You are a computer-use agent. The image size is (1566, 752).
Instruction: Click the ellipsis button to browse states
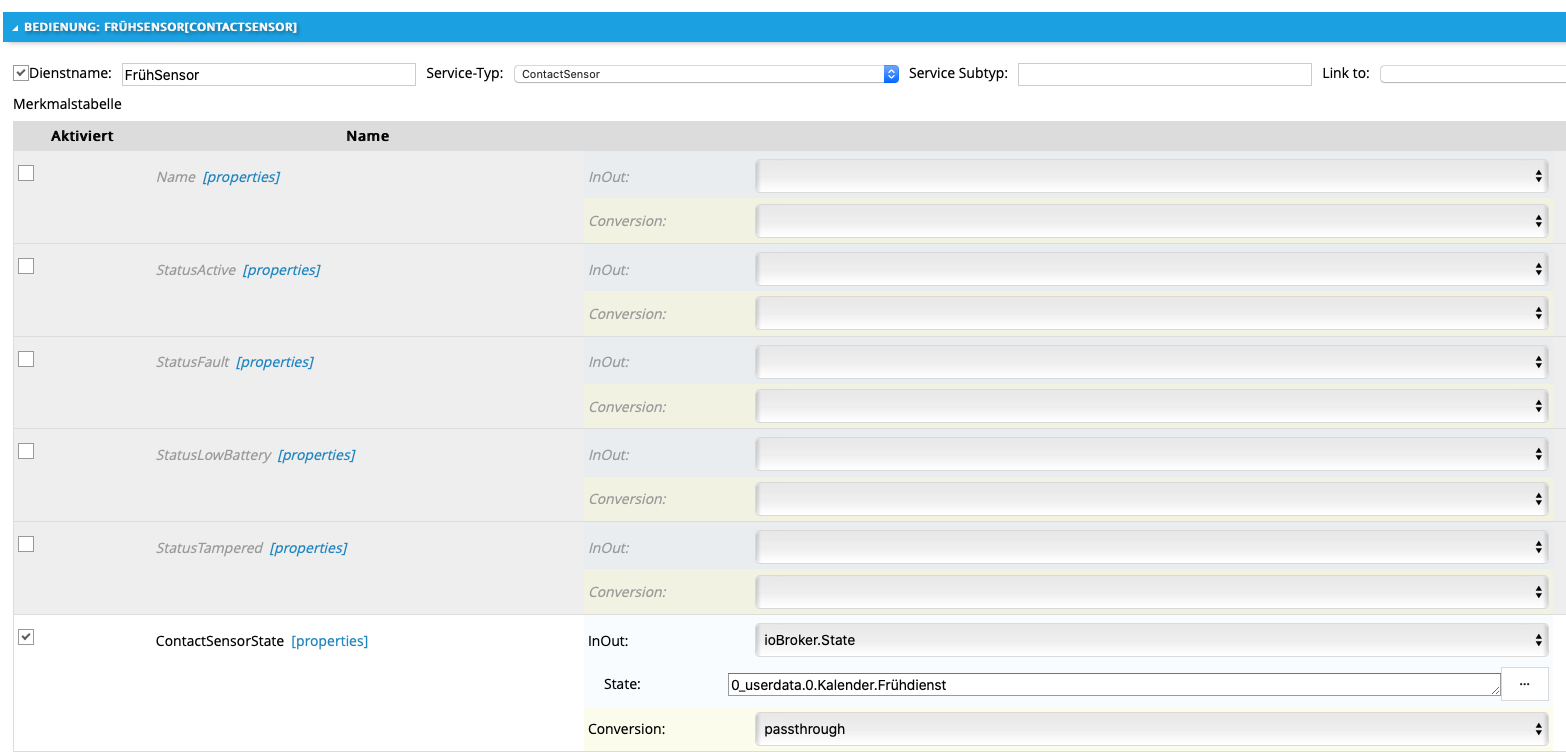tap(1525, 684)
